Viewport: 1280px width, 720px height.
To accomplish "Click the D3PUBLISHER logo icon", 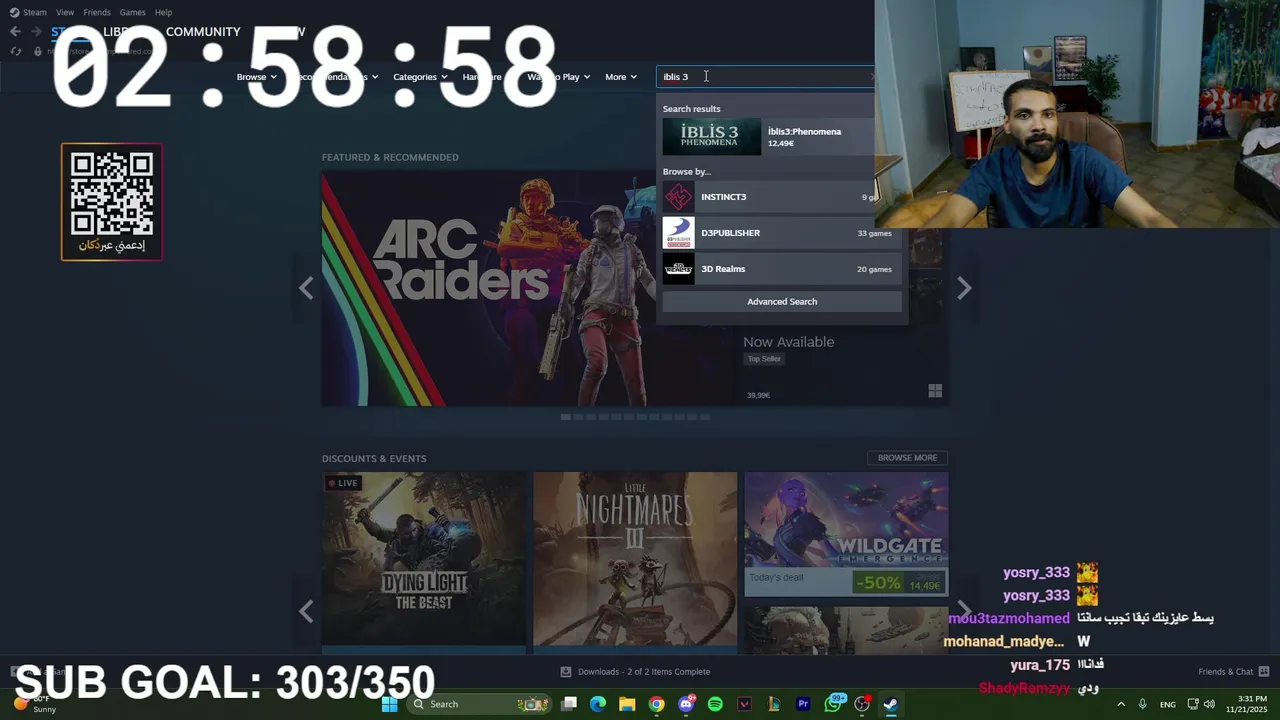I will click(x=678, y=233).
